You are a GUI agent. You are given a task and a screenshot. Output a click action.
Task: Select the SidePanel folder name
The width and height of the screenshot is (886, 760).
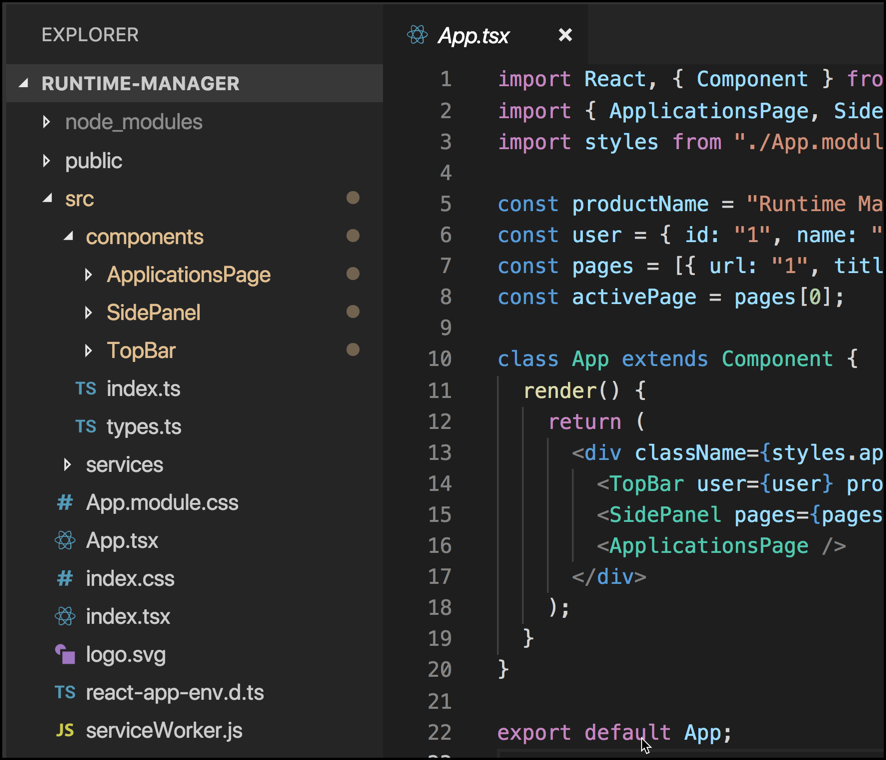tap(154, 312)
